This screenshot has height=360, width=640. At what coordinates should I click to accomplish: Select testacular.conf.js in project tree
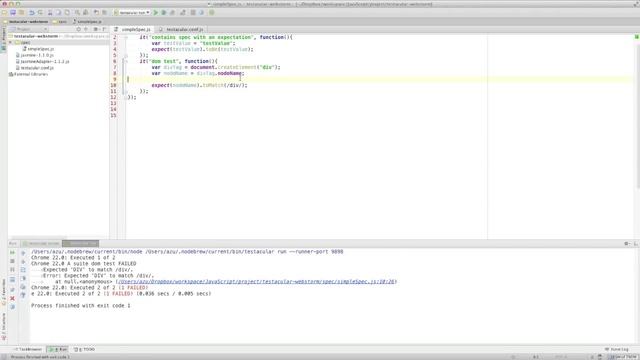point(35,68)
